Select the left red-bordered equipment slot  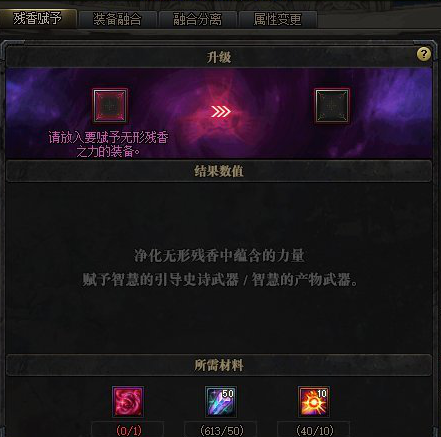click(110, 106)
